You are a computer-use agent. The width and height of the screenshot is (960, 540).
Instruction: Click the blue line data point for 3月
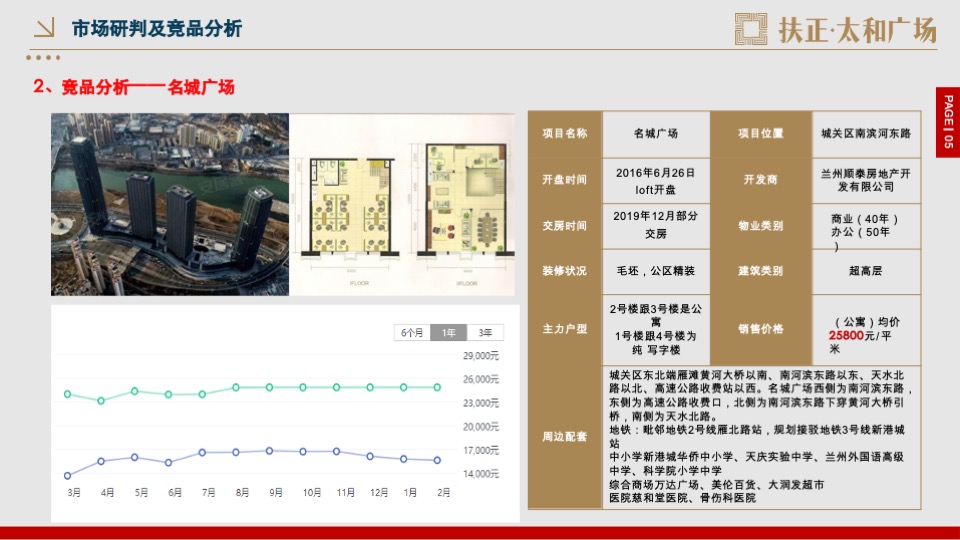click(x=68, y=476)
